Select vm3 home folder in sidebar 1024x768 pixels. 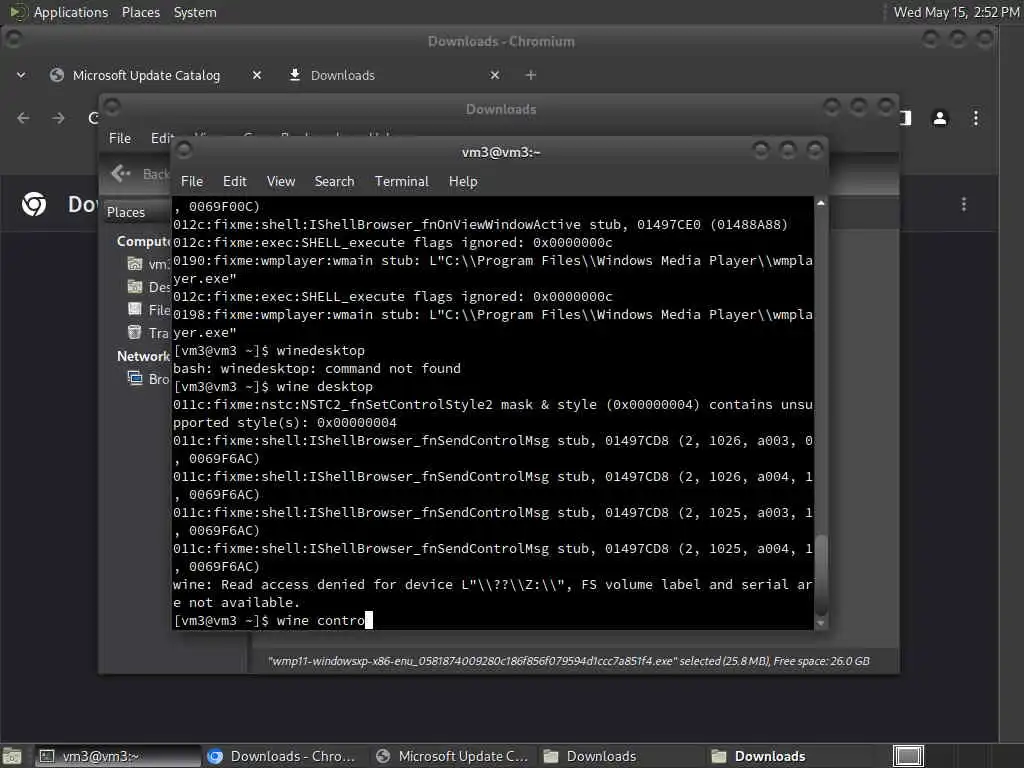click(149, 264)
